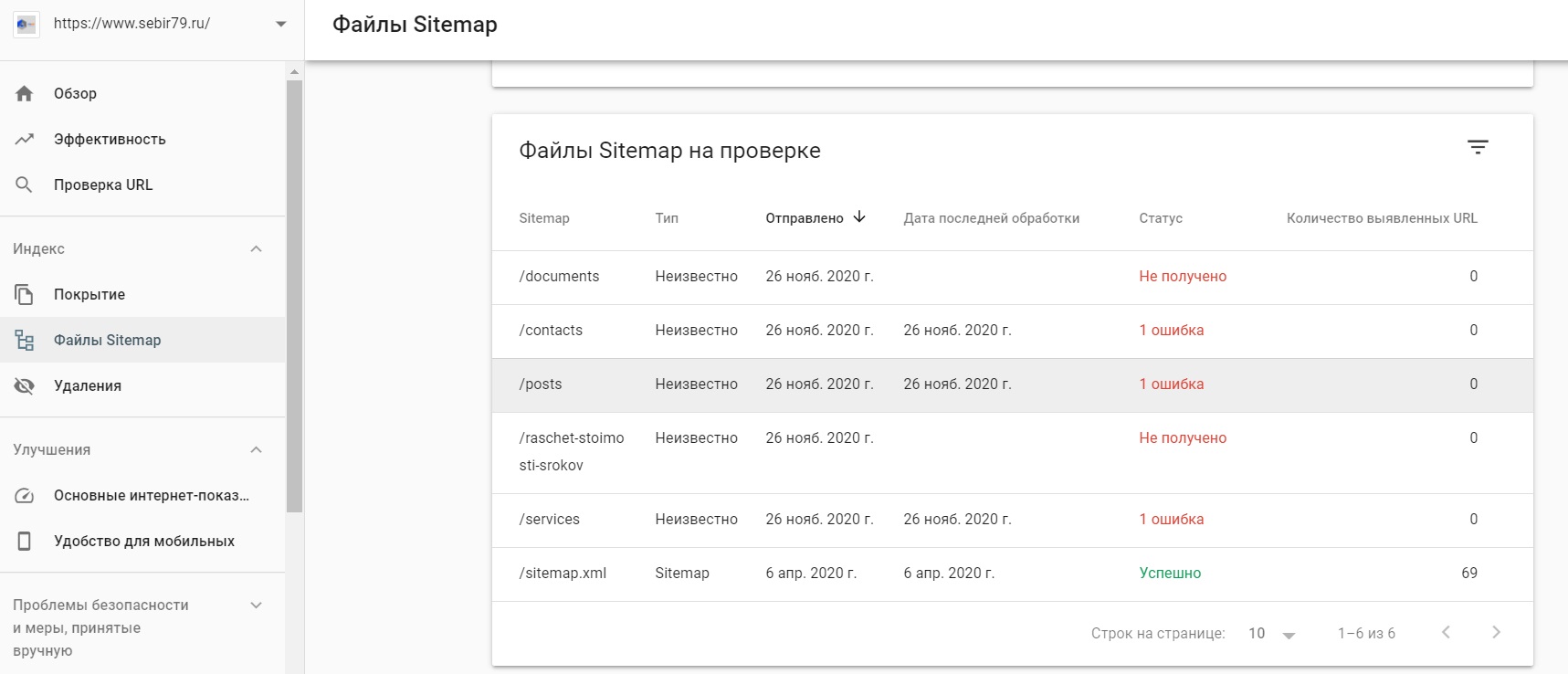Open rows per page dropdown

point(1271,634)
